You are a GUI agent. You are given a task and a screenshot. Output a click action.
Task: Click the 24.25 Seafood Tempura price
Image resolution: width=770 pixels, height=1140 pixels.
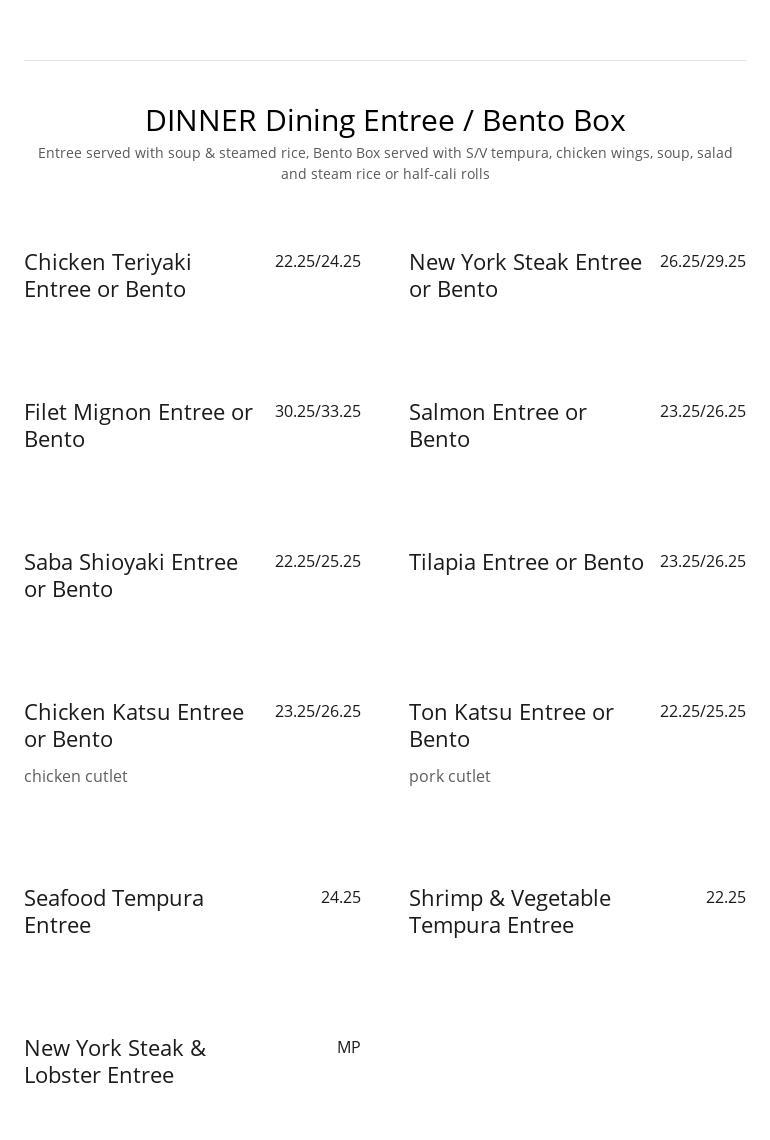click(x=341, y=897)
